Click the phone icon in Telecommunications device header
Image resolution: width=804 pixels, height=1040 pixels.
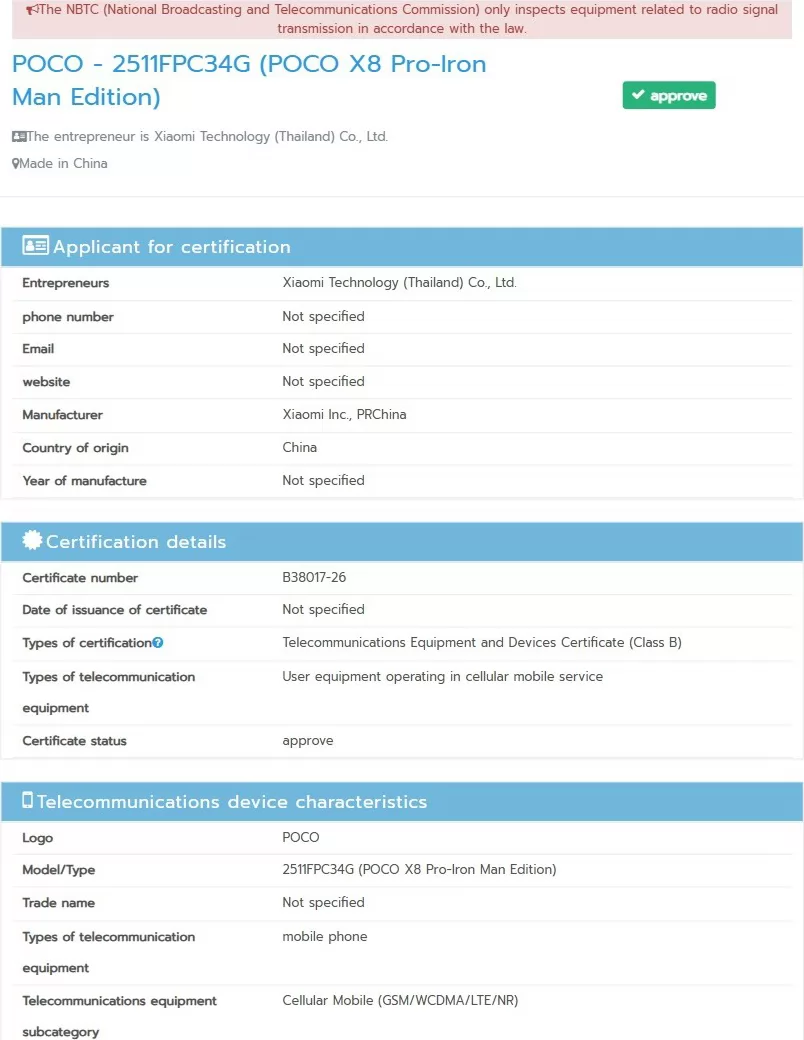(28, 801)
